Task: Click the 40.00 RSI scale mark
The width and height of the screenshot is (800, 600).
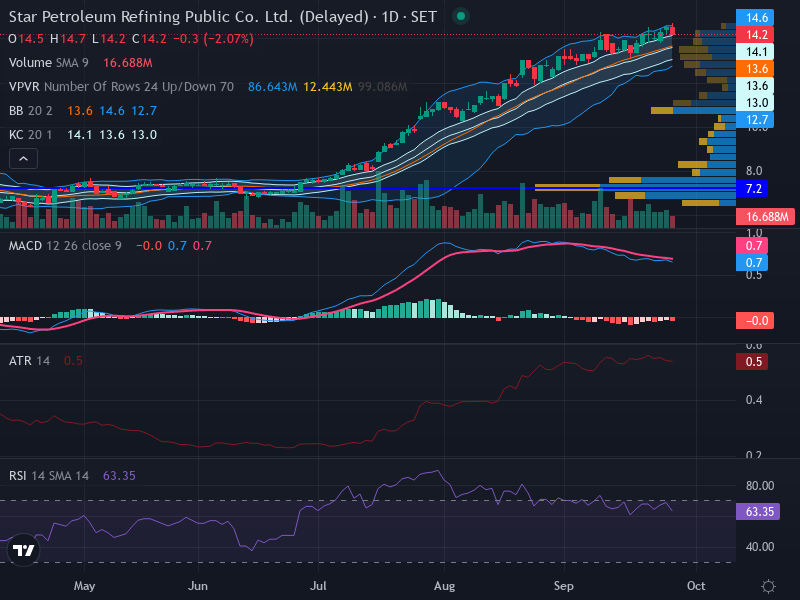Action: [760, 547]
